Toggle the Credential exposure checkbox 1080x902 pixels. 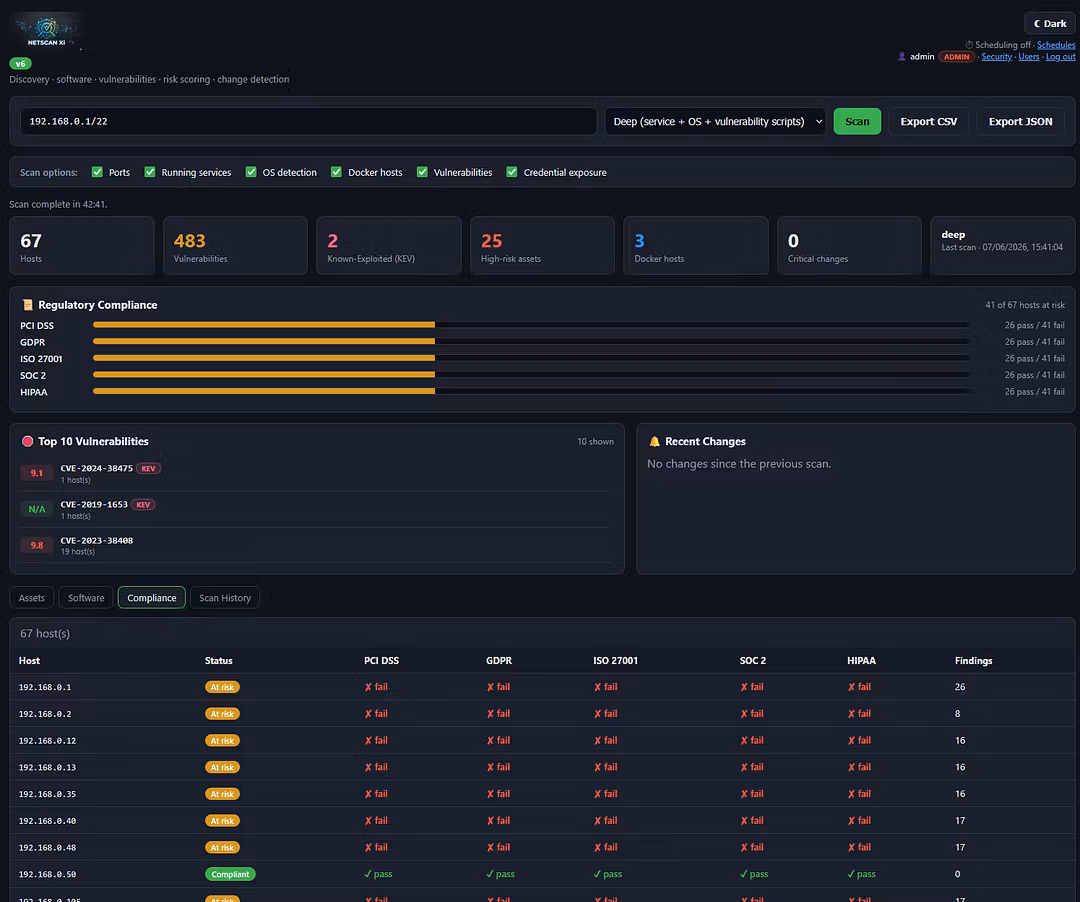click(x=512, y=172)
